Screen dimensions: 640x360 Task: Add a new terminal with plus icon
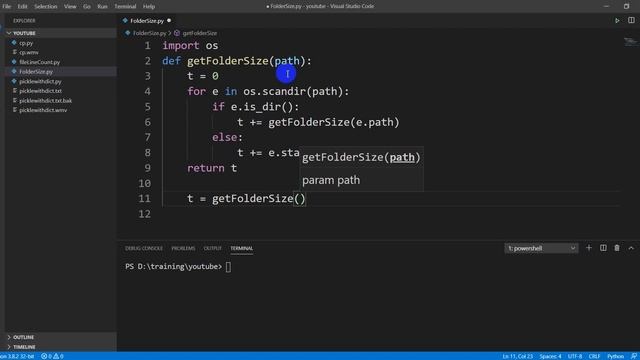589,248
